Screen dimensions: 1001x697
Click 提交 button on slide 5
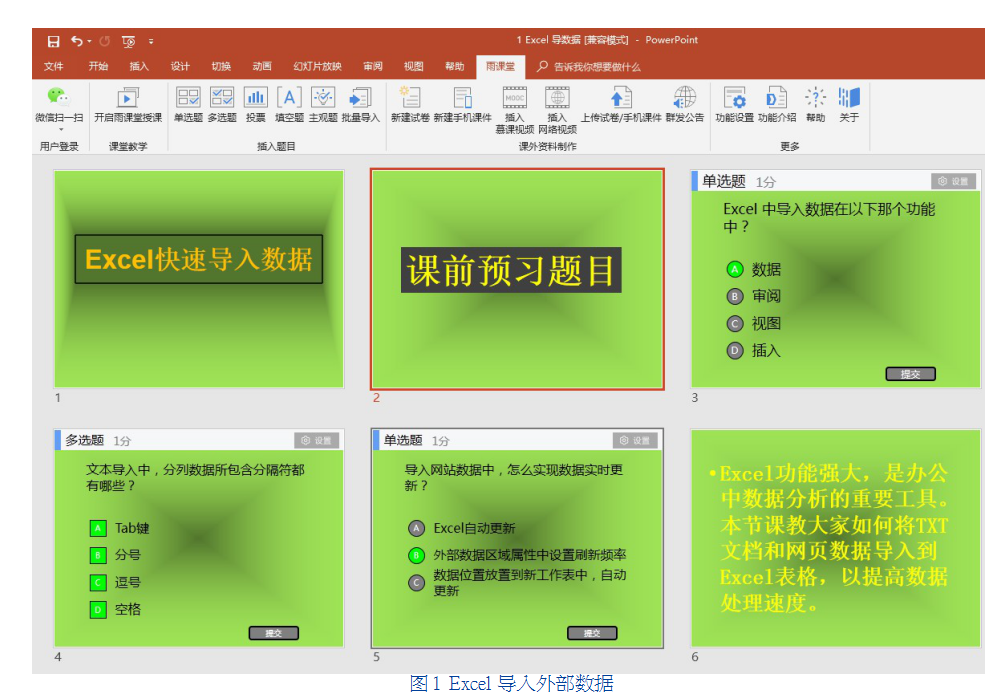pyautogui.click(x=592, y=633)
